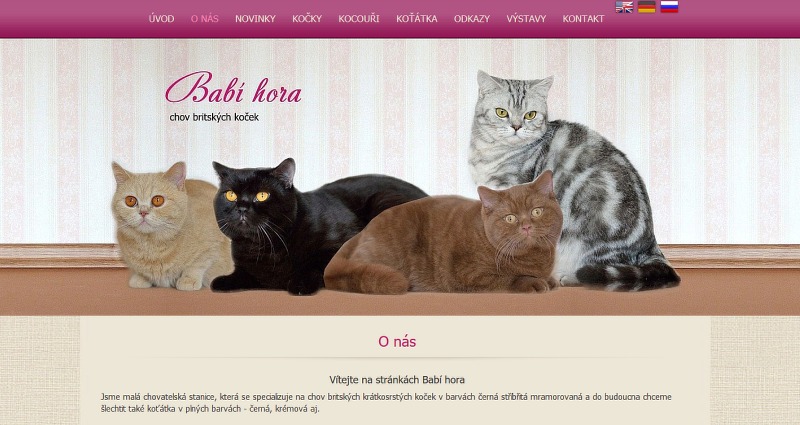Image resolution: width=800 pixels, height=425 pixels.
Task: Click the cream cat image
Action: click(161, 227)
